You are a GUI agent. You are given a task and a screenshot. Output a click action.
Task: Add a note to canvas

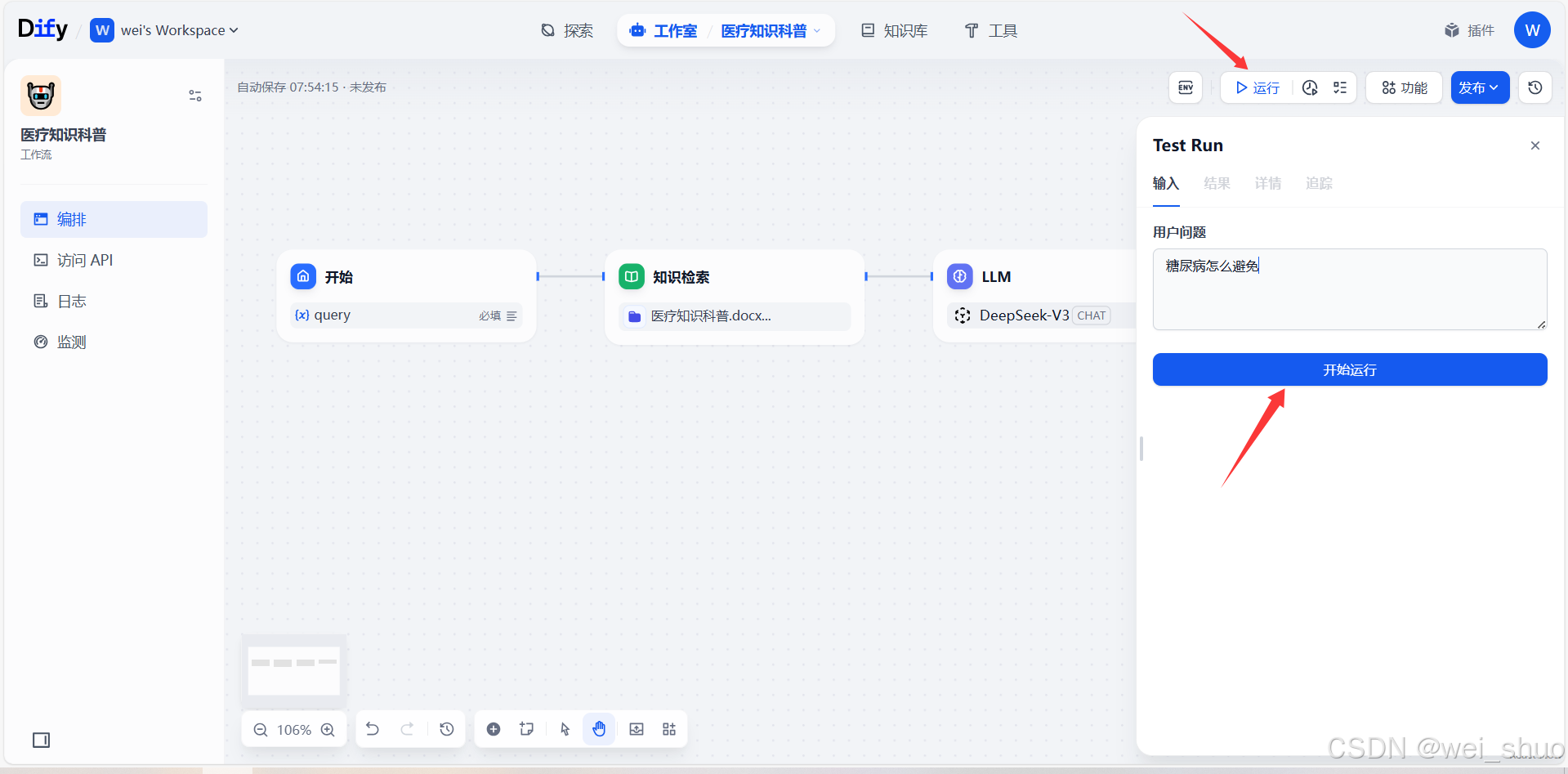pyautogui.click(x=527, y=729)
